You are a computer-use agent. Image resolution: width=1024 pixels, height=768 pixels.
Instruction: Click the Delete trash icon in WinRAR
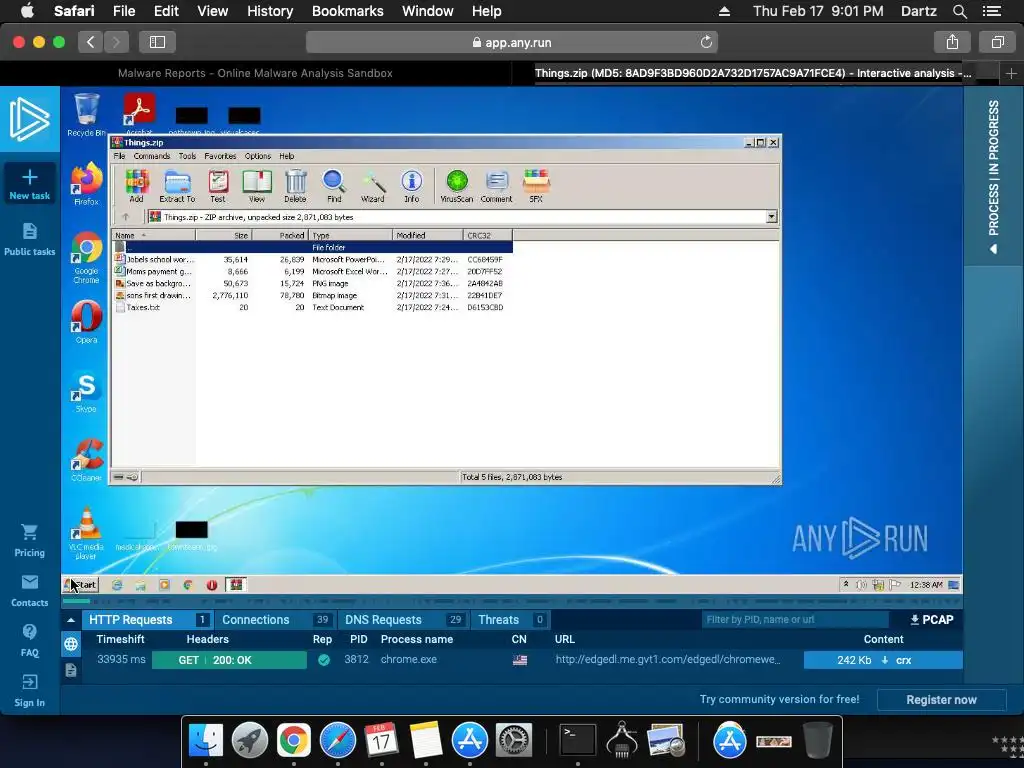point(295,185)
